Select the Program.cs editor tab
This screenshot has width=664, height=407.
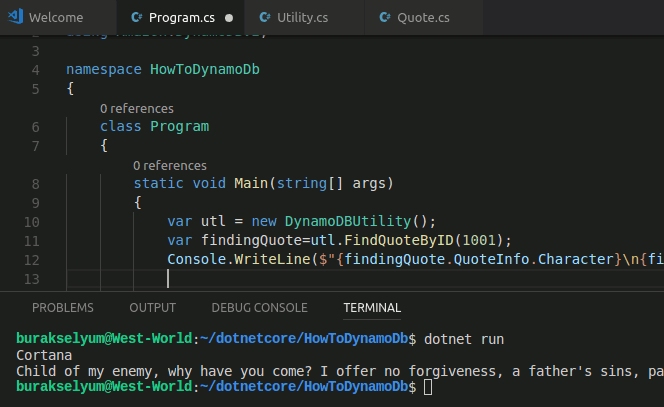(180, 17)
